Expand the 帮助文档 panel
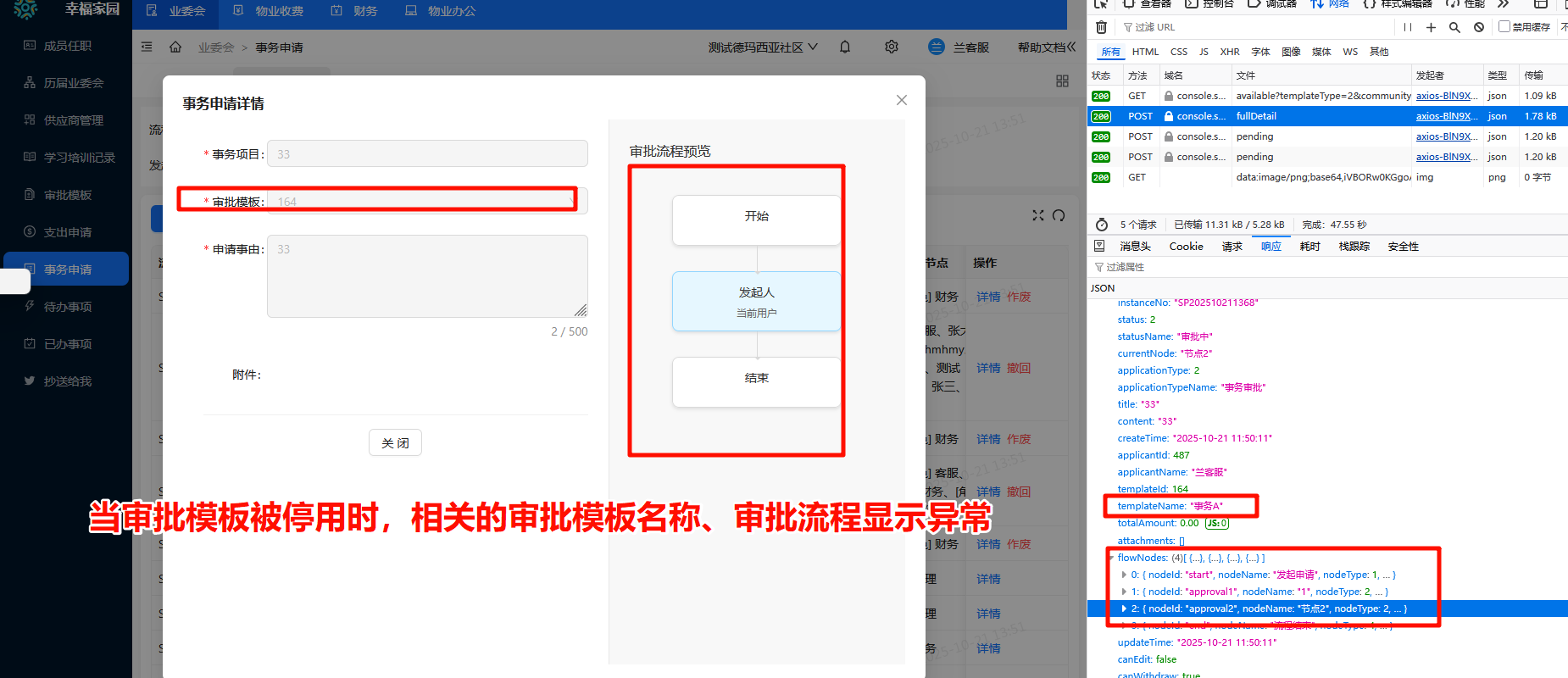The image size is (1568, 678). 1047,47
